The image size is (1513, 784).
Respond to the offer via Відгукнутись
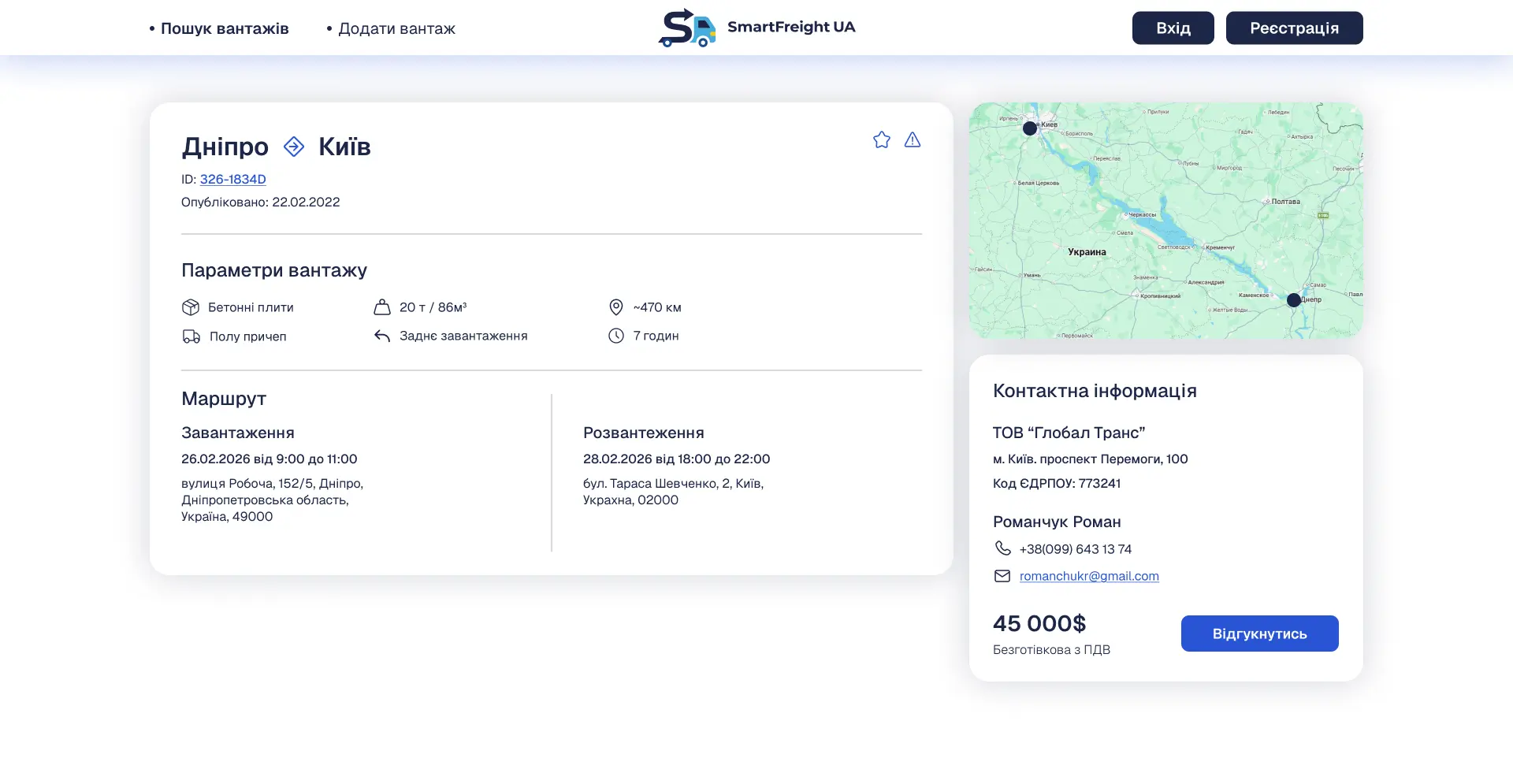point(1258,633)
